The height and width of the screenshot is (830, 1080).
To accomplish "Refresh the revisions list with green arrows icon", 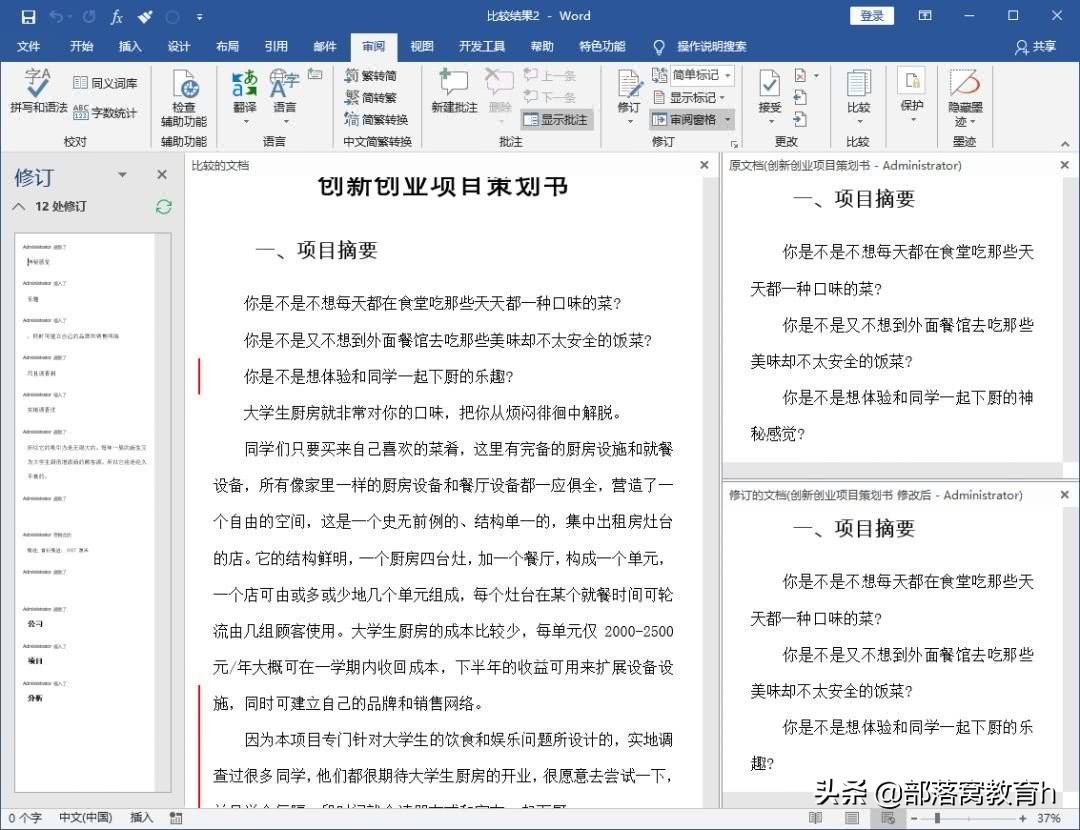I will click(164, 207).
